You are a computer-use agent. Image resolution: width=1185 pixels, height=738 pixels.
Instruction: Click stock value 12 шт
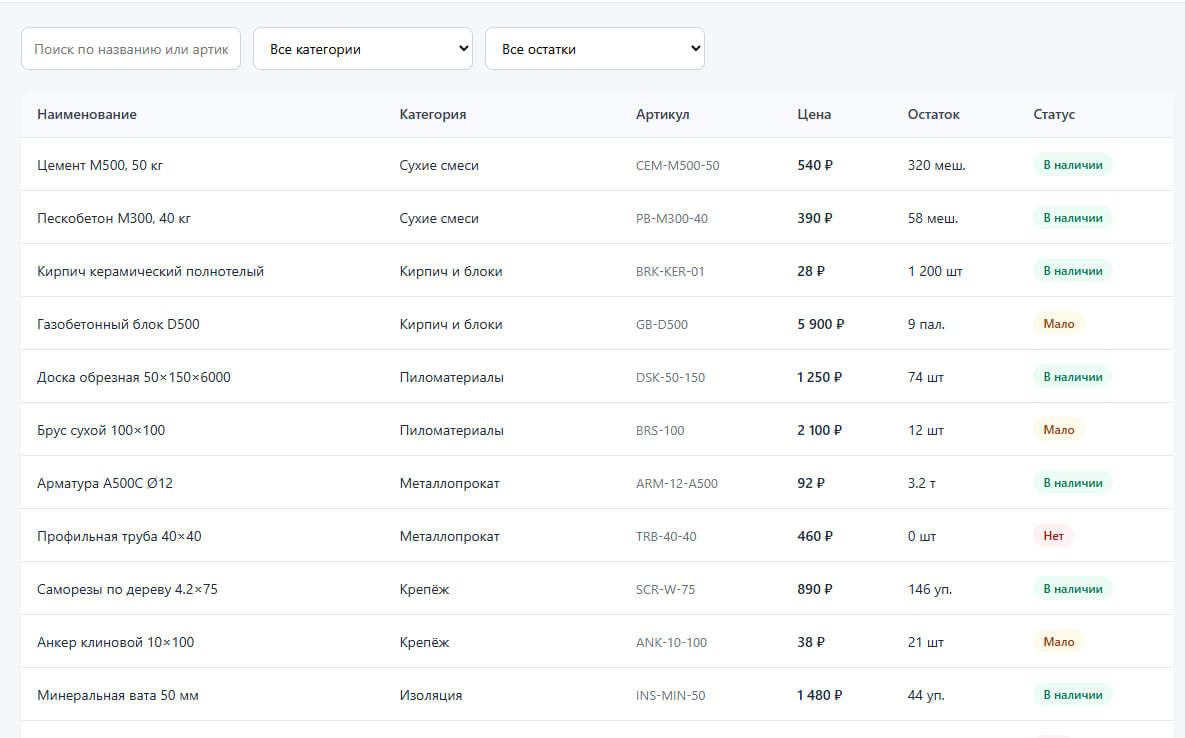[926, 430]
